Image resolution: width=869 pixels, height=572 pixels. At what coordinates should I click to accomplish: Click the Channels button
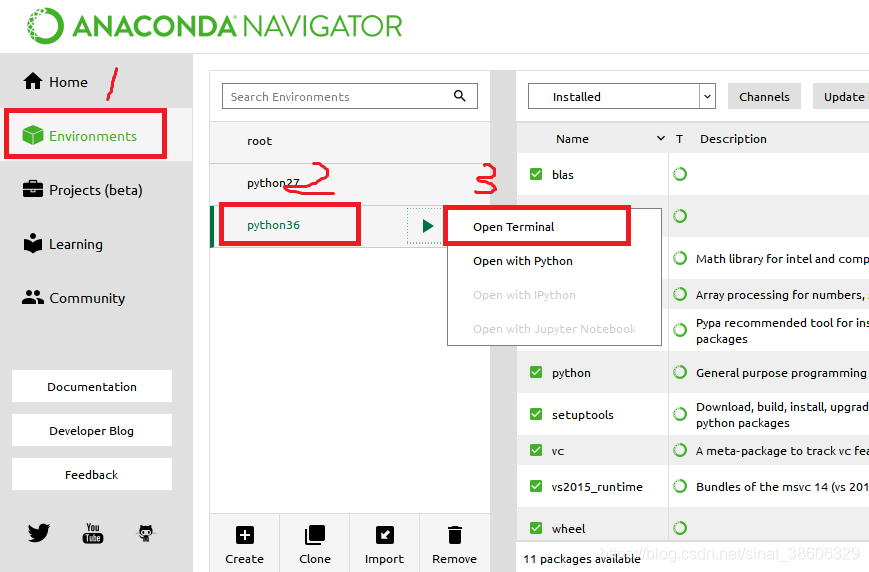point(764,96)
